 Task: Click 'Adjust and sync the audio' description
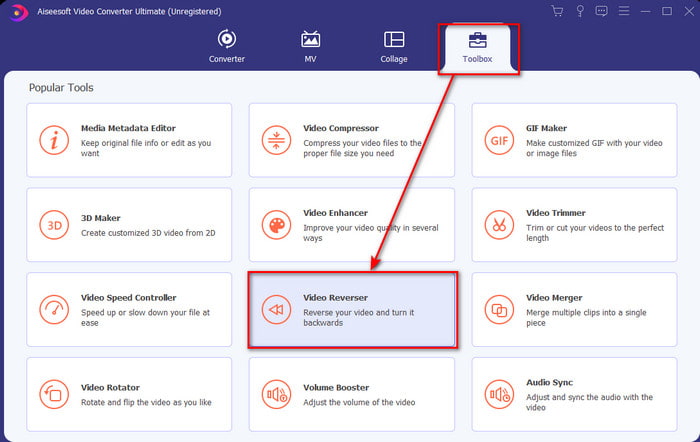tap(589, 402)
